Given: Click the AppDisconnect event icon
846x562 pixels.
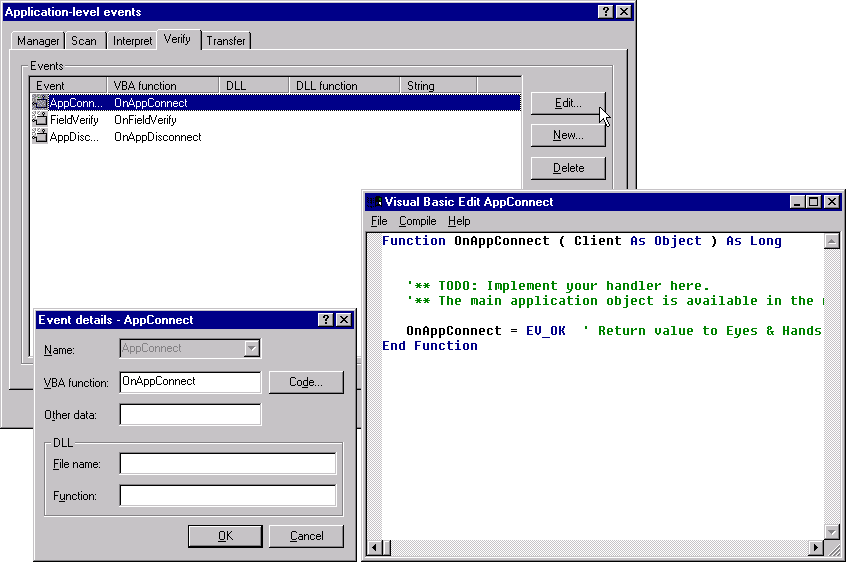Looking at the screenshot, I should pyautogui.click(x=40, y=137).
